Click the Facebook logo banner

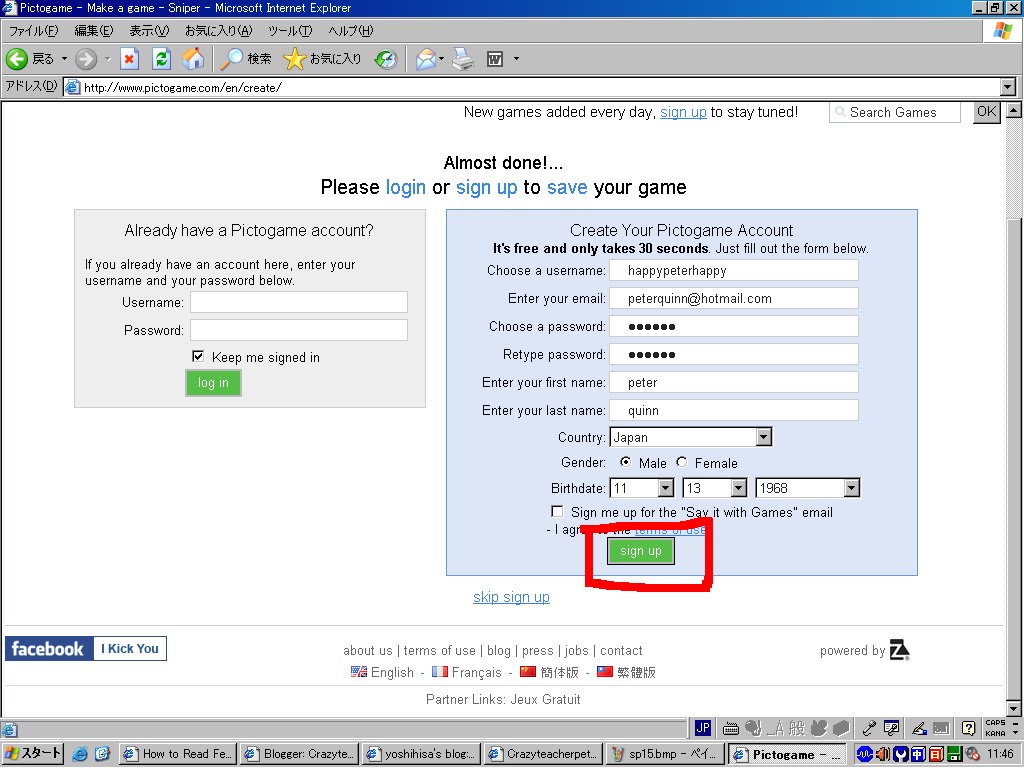[49, 648]
